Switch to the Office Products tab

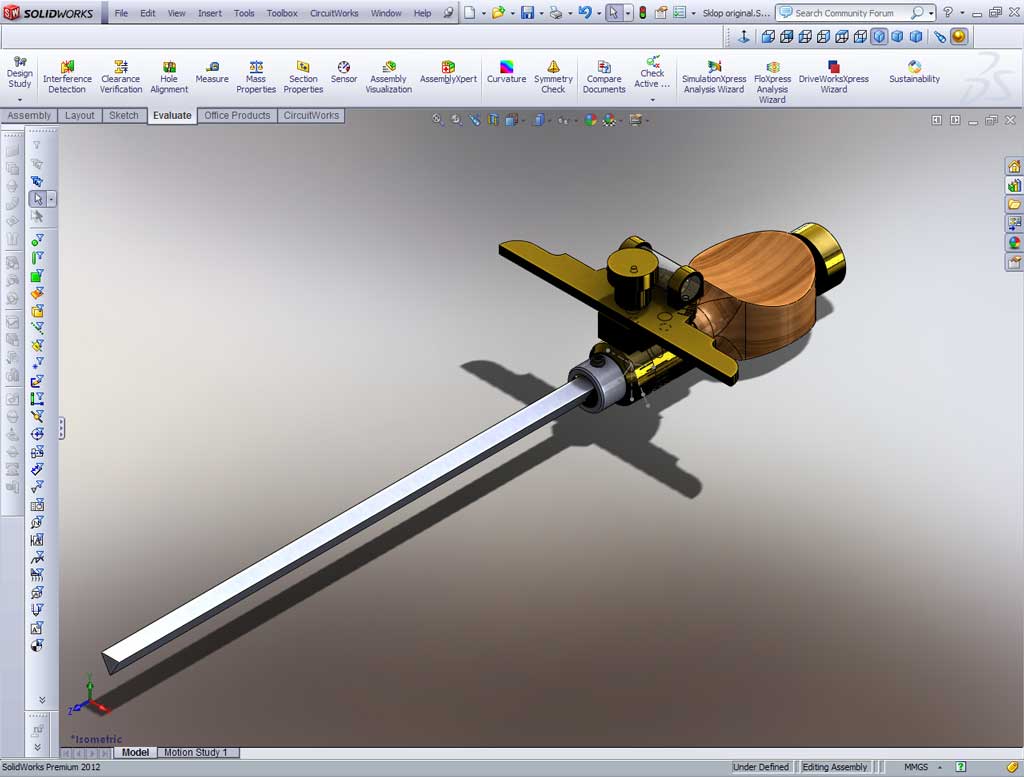237,116
